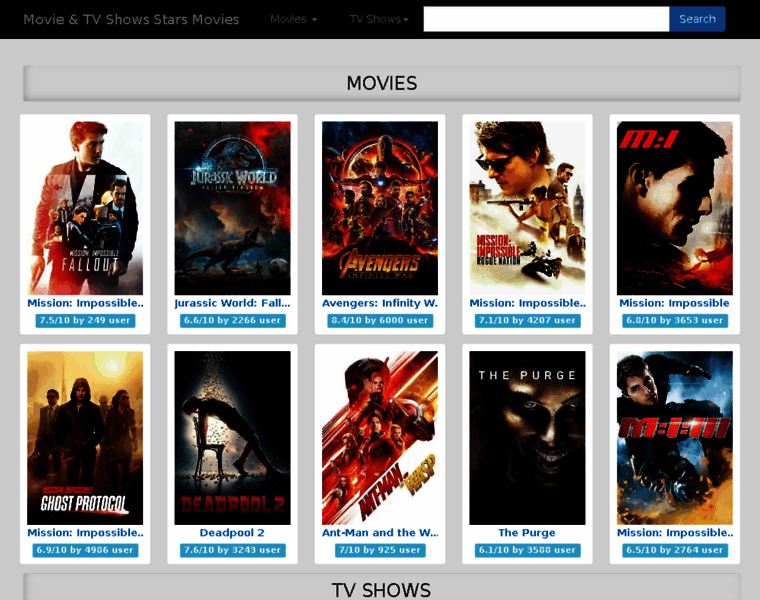Screen dimensions: 760x600
Task: Open the Mission: Impossible Rogue Nation poster
Action: click(527, 208)
